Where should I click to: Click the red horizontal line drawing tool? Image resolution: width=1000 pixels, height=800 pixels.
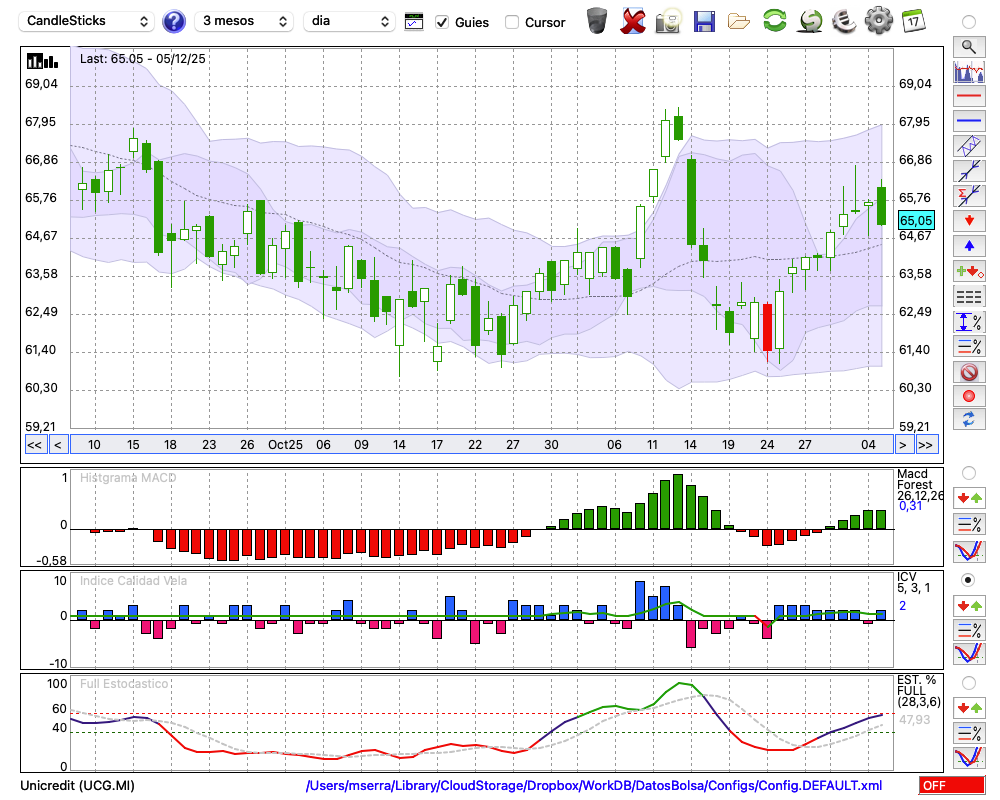pos(968,97)
